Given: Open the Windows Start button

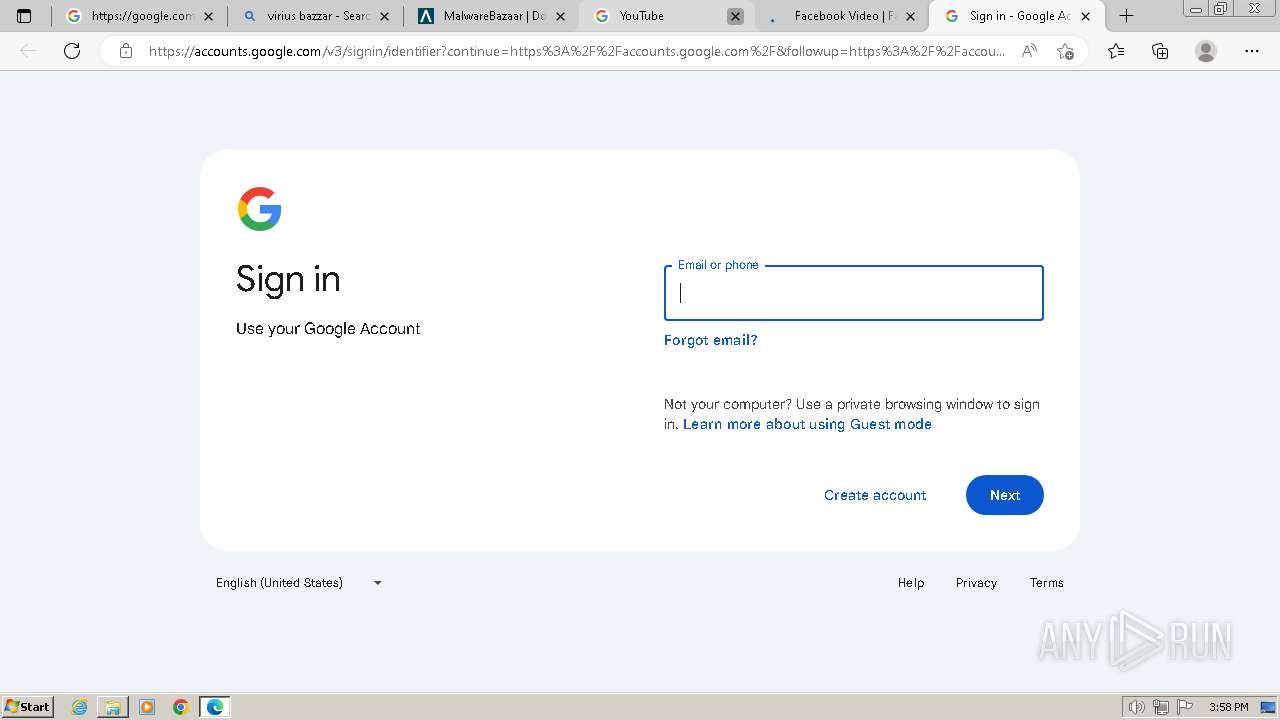Looking at the screenshot, I should pyautogui.click(x=28, y=707).
